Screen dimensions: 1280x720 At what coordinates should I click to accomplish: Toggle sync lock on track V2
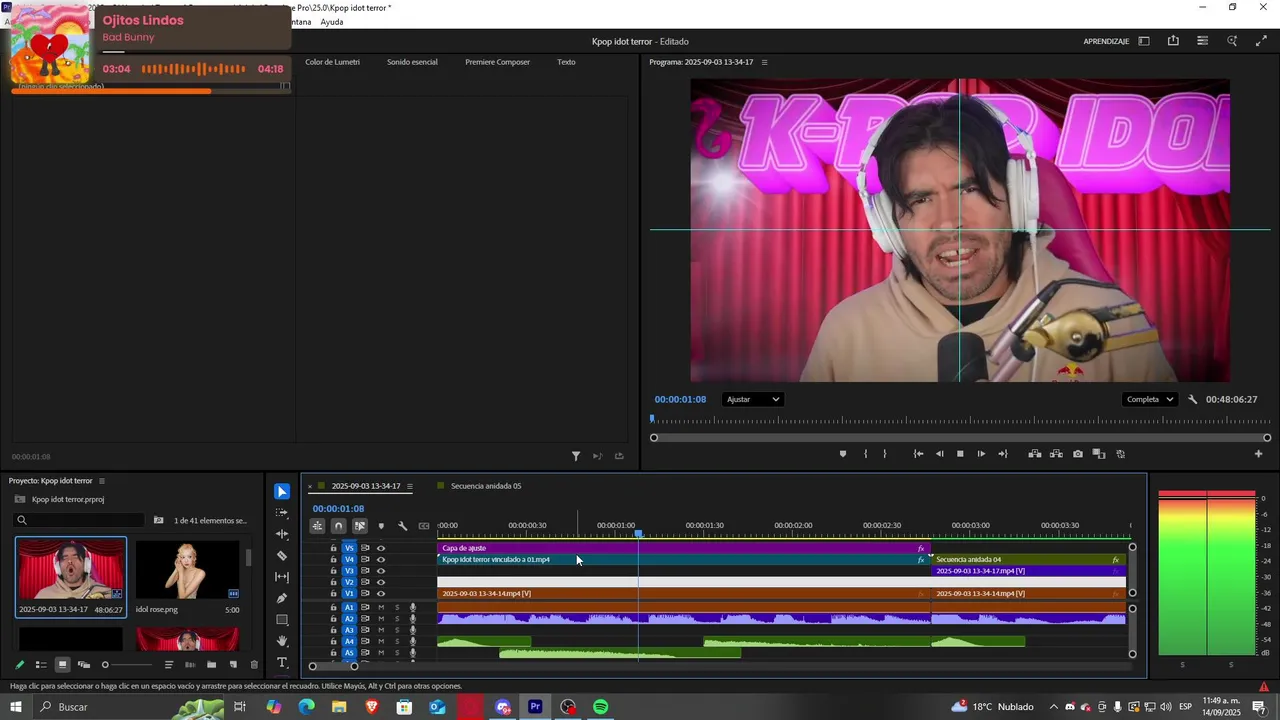tap(365, 582)
